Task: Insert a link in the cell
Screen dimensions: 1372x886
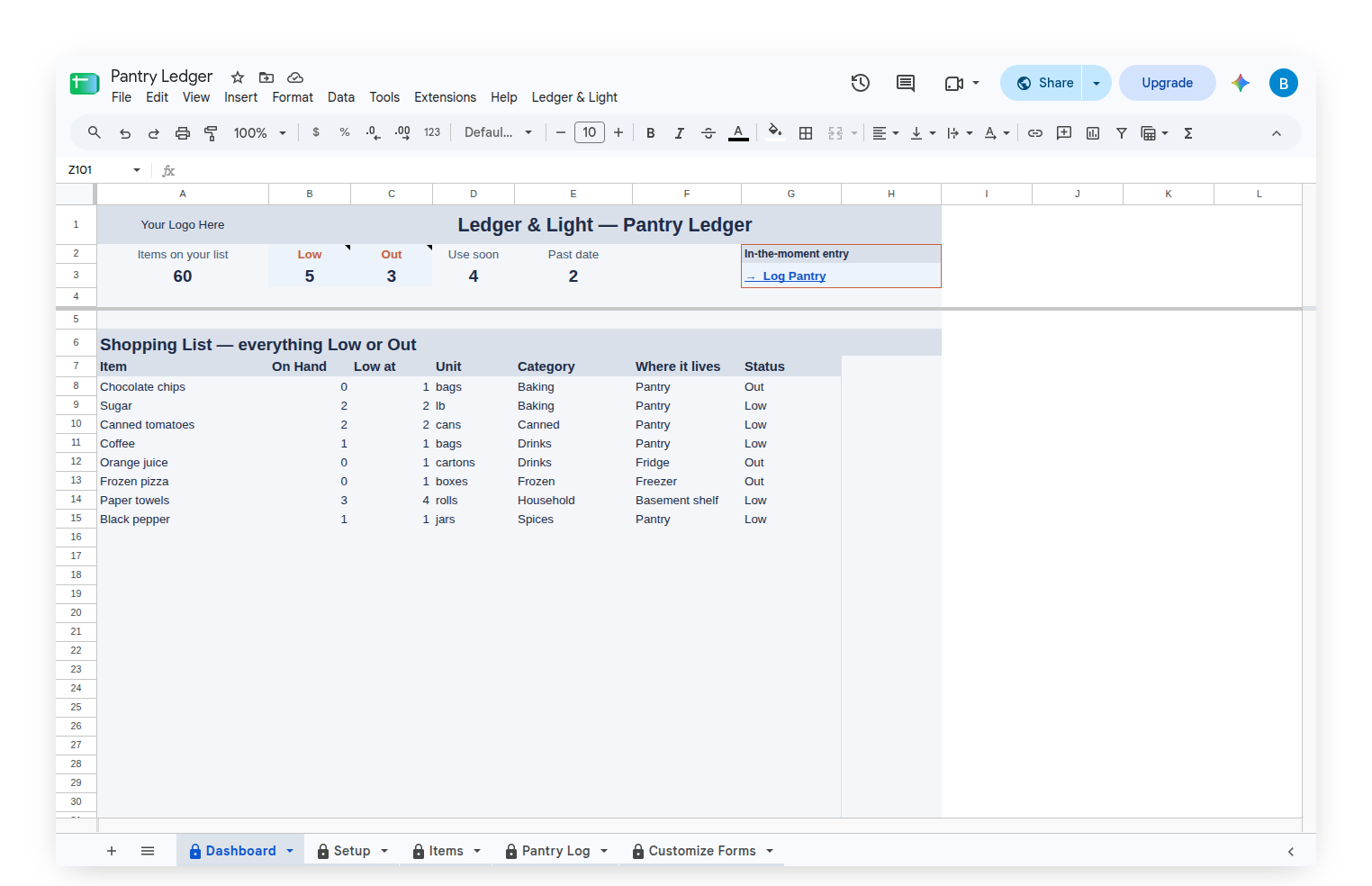Action: (x=1035, y=133)
